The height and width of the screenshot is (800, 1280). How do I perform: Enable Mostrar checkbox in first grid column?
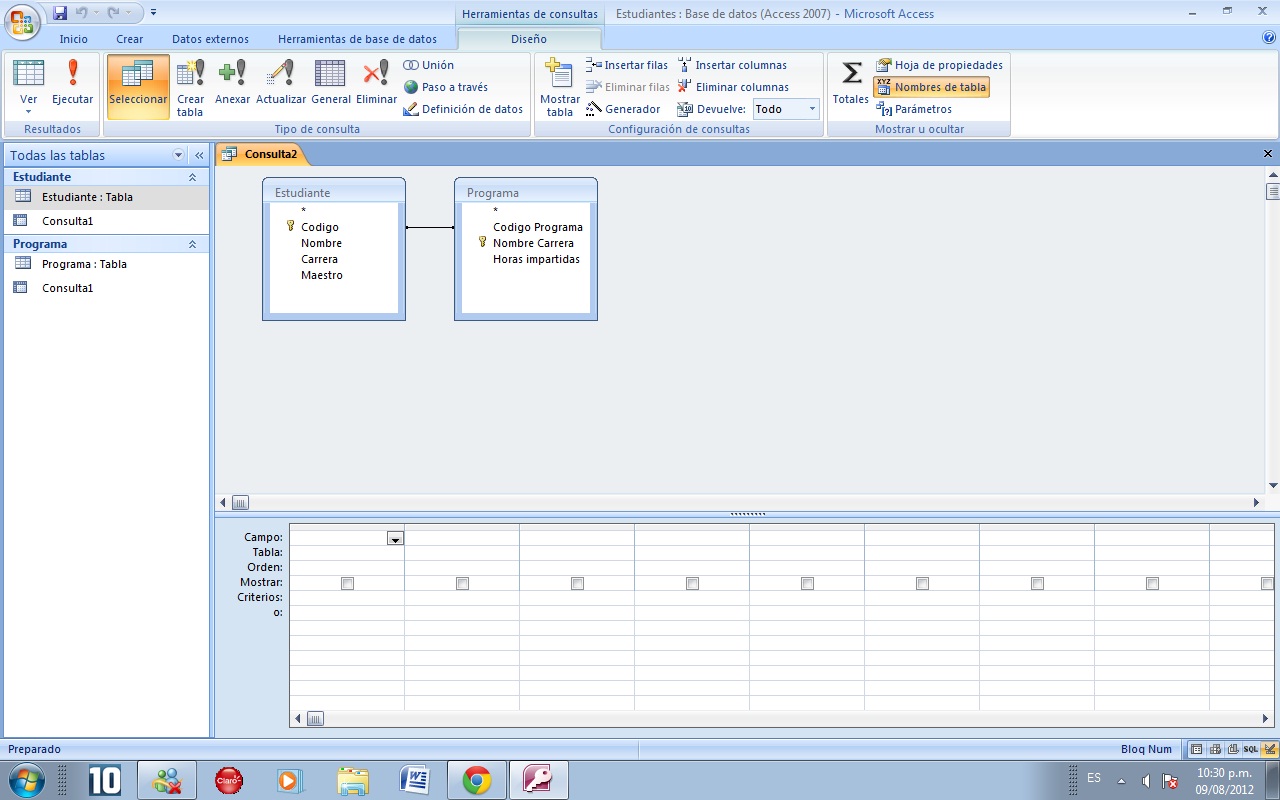click(347, 582)
